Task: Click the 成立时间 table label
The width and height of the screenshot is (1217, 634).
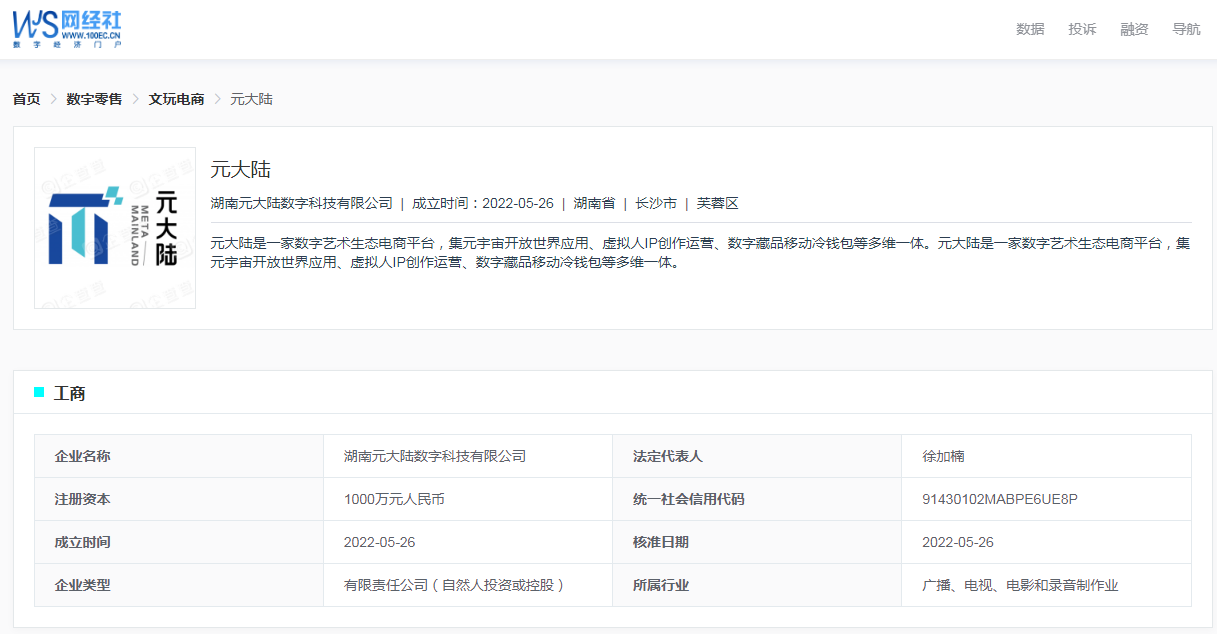Action: tap(82, 542)
